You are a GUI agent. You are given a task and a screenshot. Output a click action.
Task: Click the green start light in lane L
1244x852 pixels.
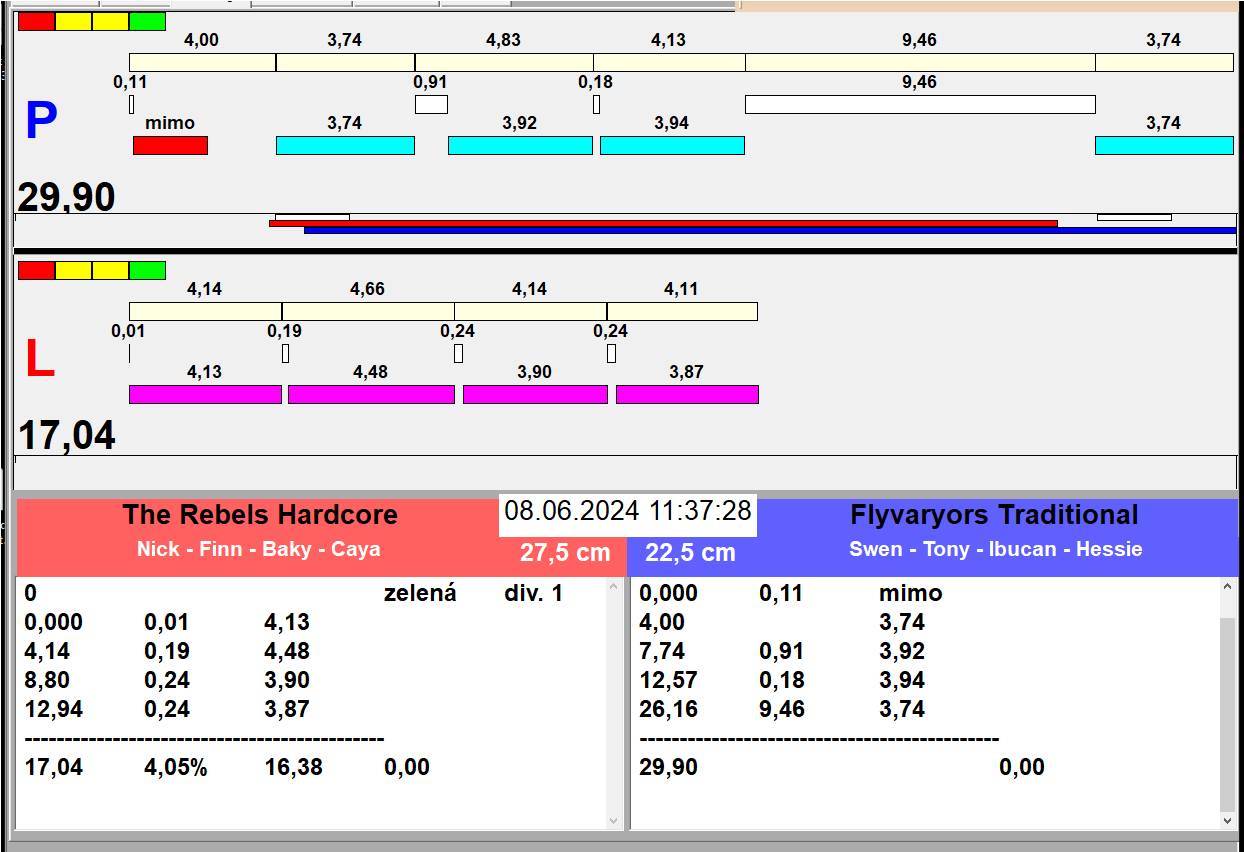[147, 270]
